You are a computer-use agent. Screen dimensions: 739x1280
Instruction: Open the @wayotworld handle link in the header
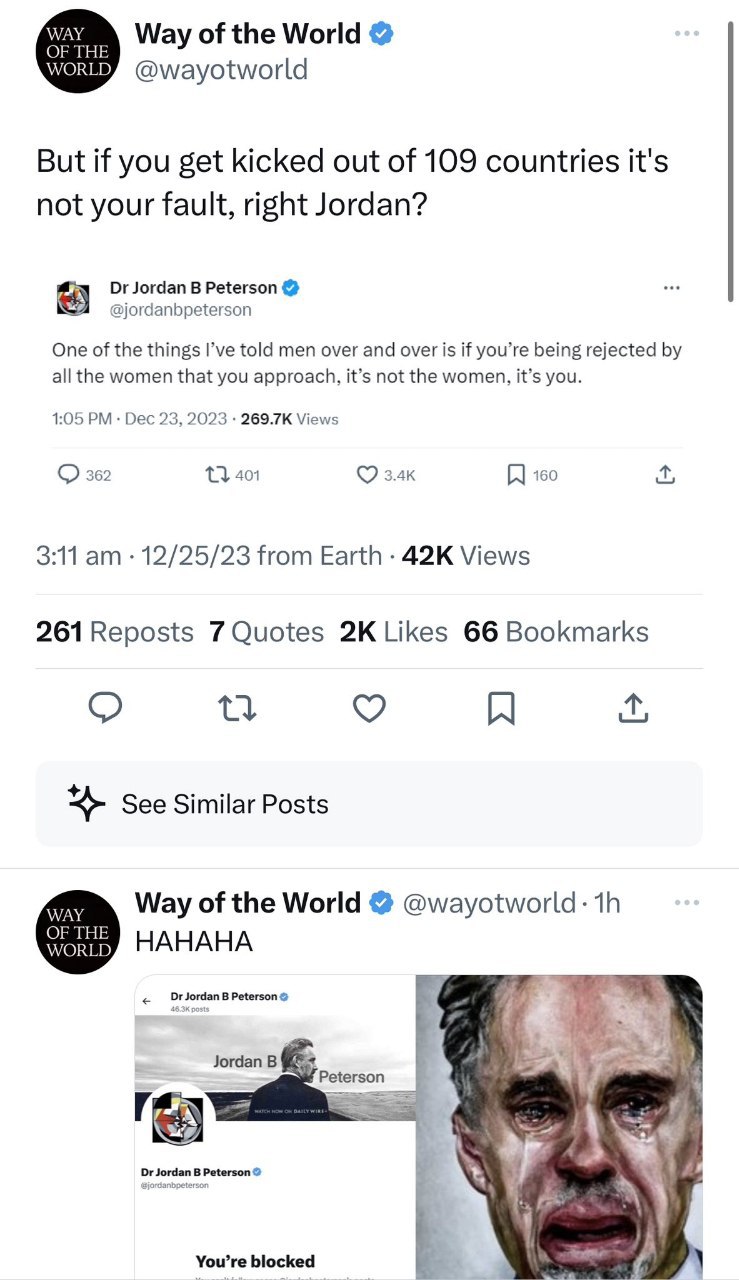pos(221,70)
